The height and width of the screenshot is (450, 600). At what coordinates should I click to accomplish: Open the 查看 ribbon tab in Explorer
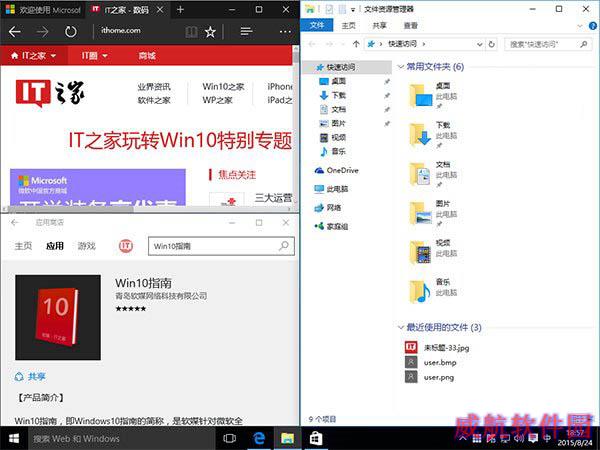point(411,26)
